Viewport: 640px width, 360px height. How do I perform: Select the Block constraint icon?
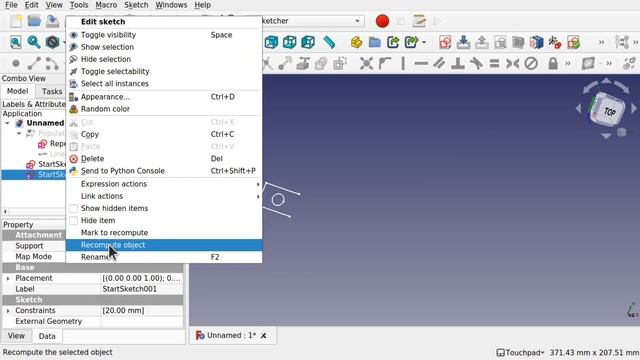click(531, 64)
